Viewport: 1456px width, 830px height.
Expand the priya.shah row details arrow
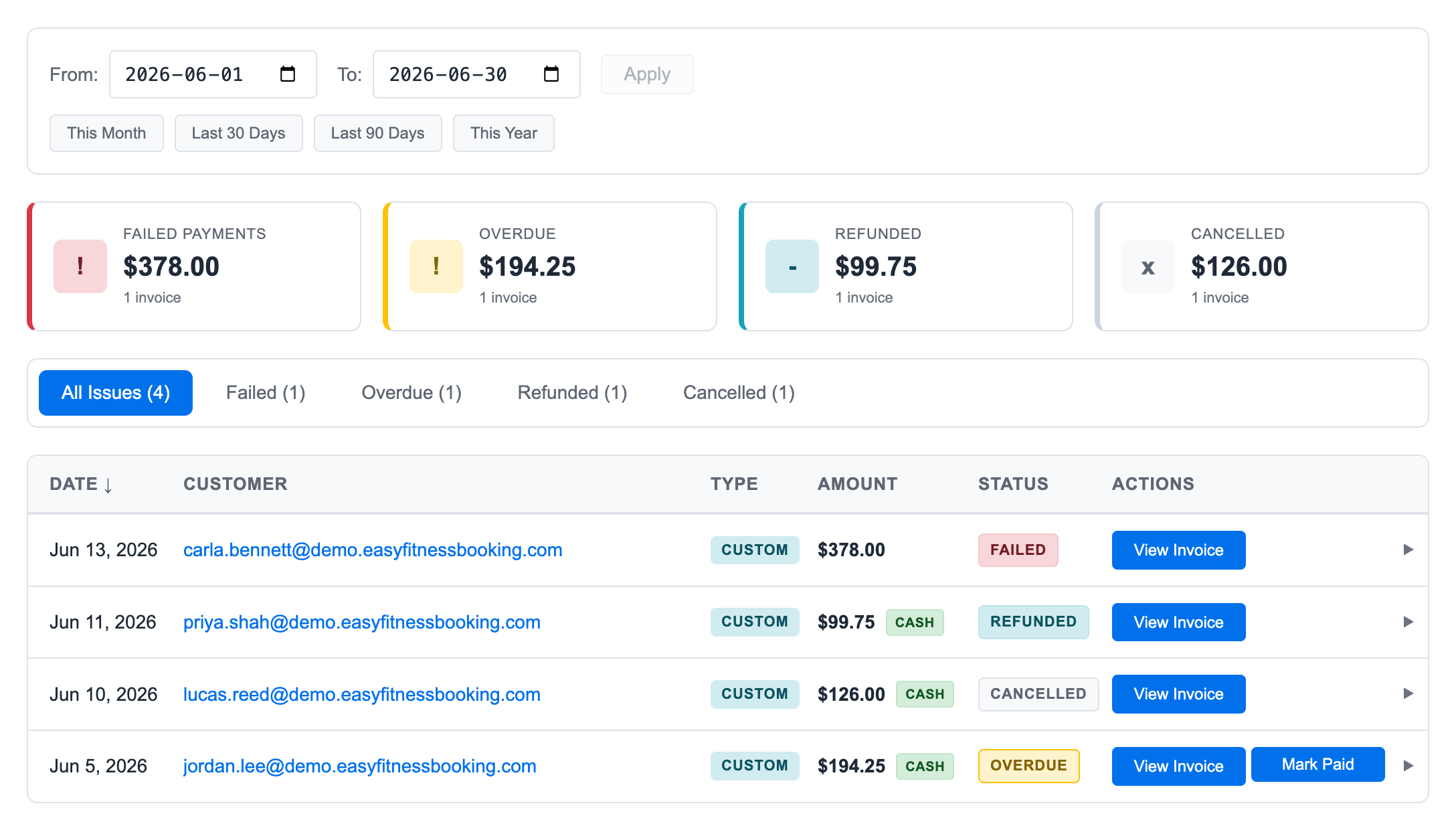tap(1408, 622)
